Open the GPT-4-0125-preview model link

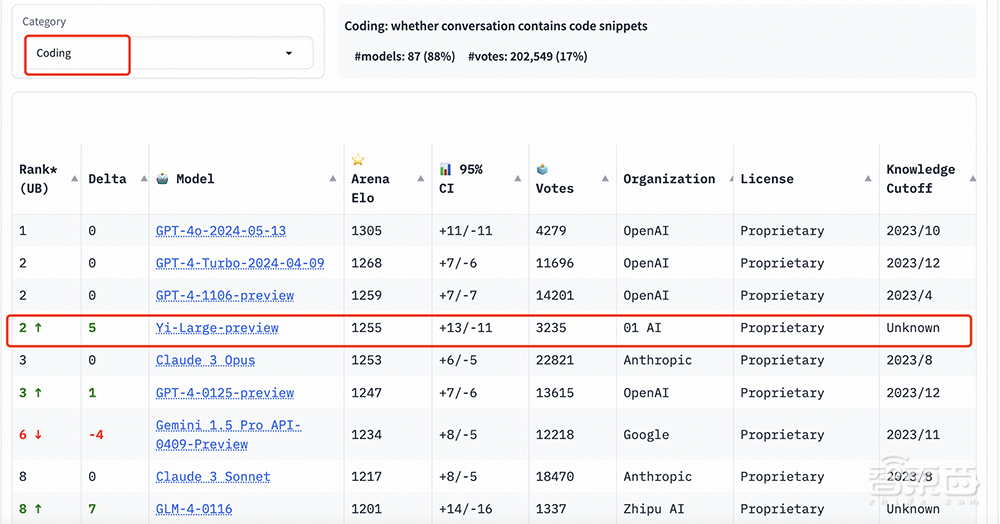tap(224, 393)
